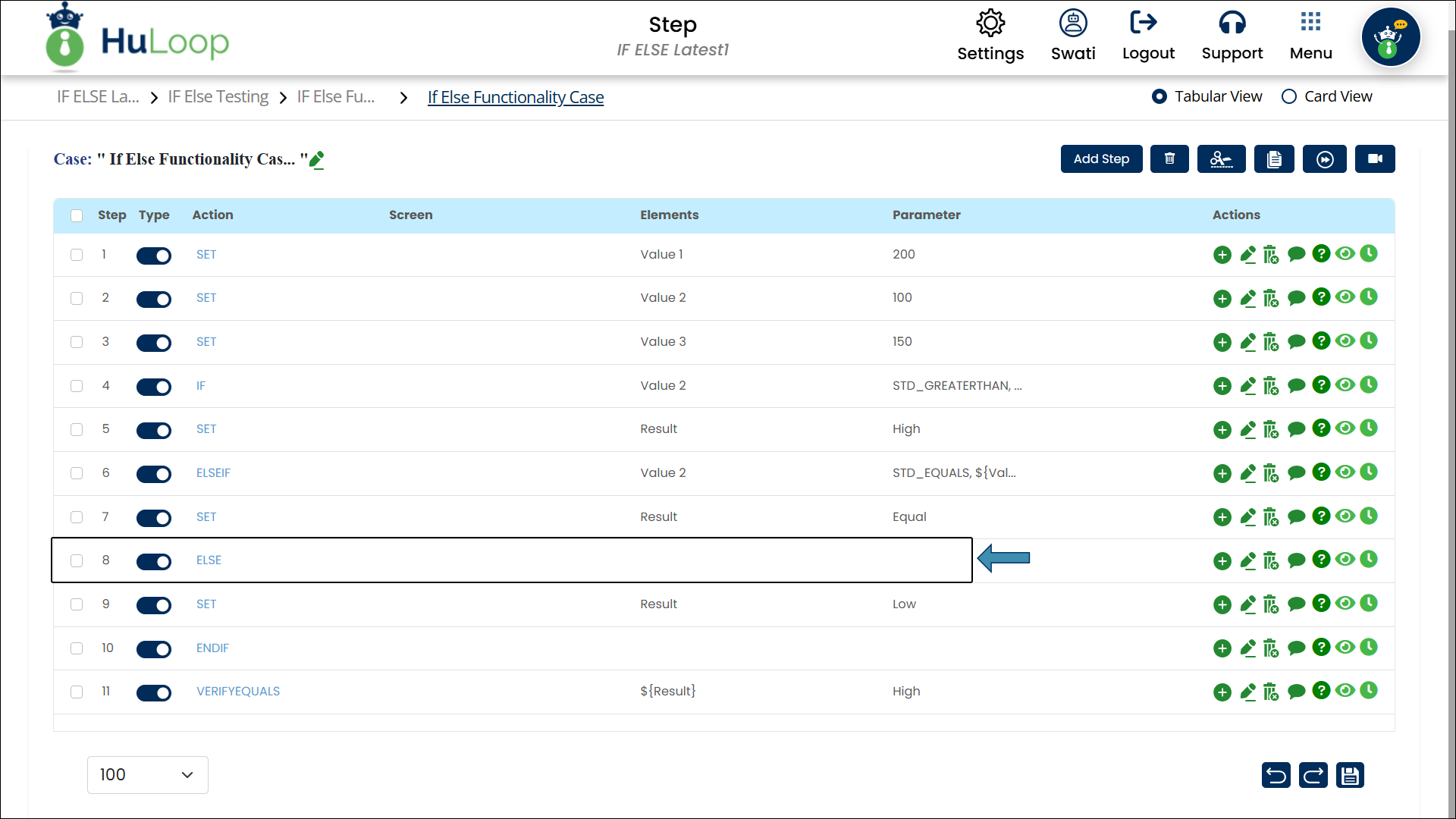Open the IF Else Fu... breadcrumb

pyautogui.click(x=336, y=97)
